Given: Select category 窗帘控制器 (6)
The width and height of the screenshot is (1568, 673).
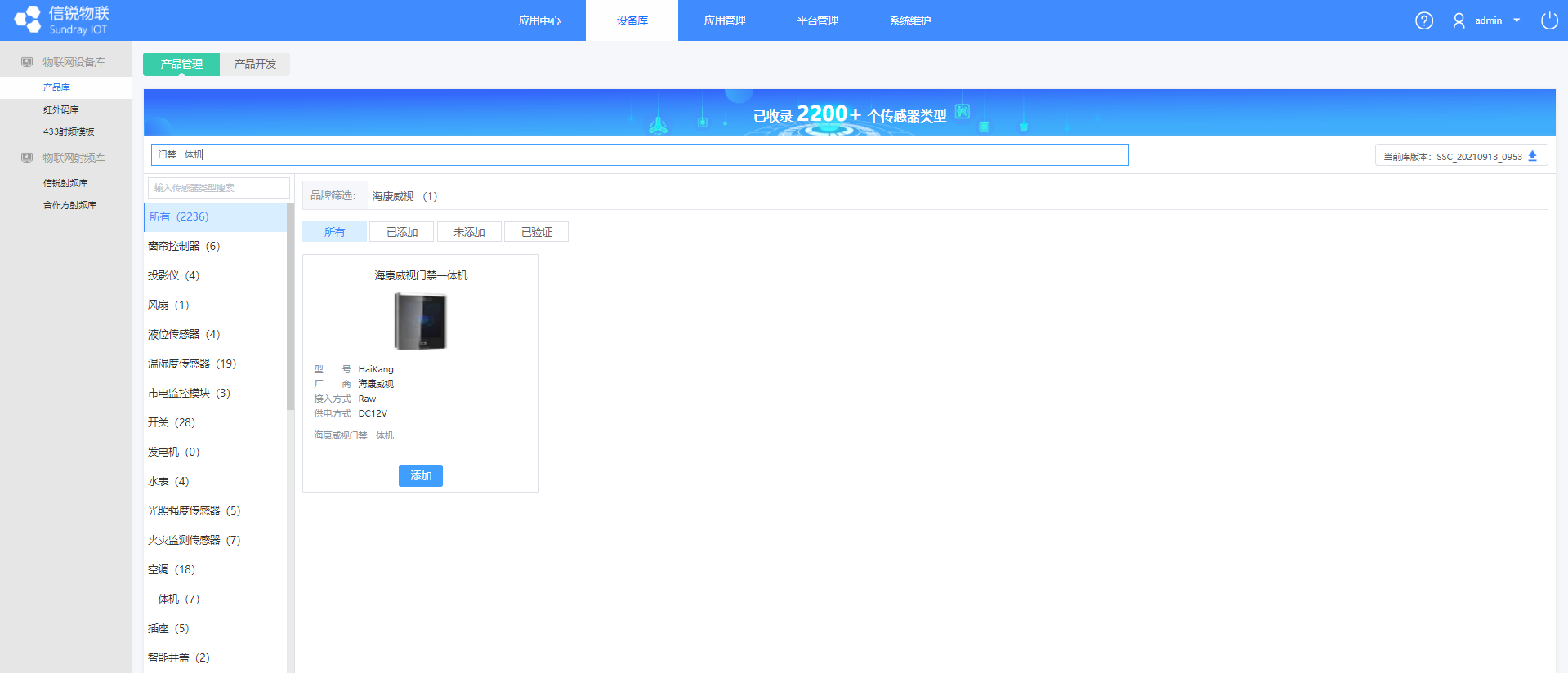Looking at the screenshot, I should click(x=215, y=246).
